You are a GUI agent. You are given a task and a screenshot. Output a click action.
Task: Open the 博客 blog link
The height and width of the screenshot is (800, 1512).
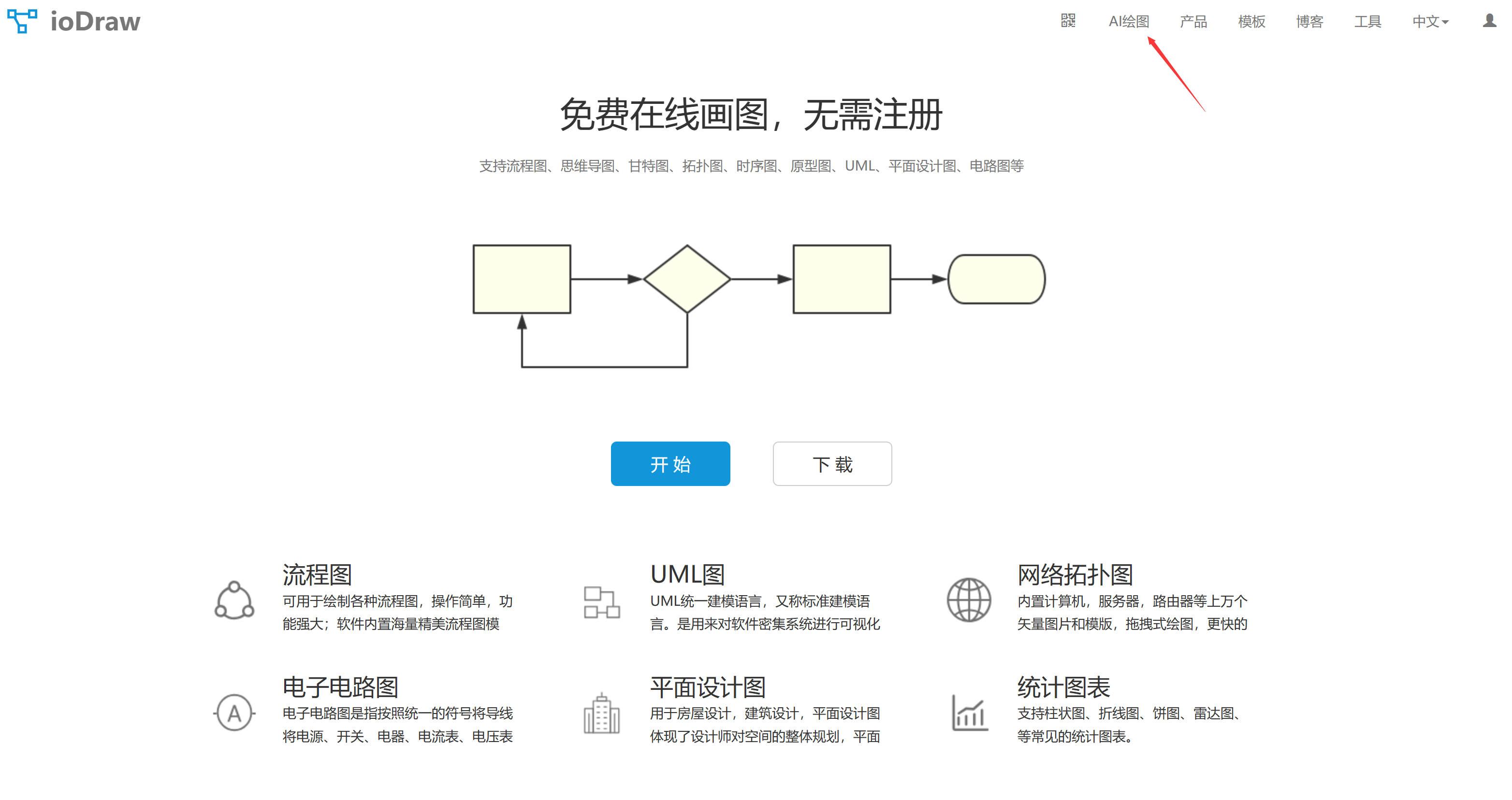[x=1309, y=22]
